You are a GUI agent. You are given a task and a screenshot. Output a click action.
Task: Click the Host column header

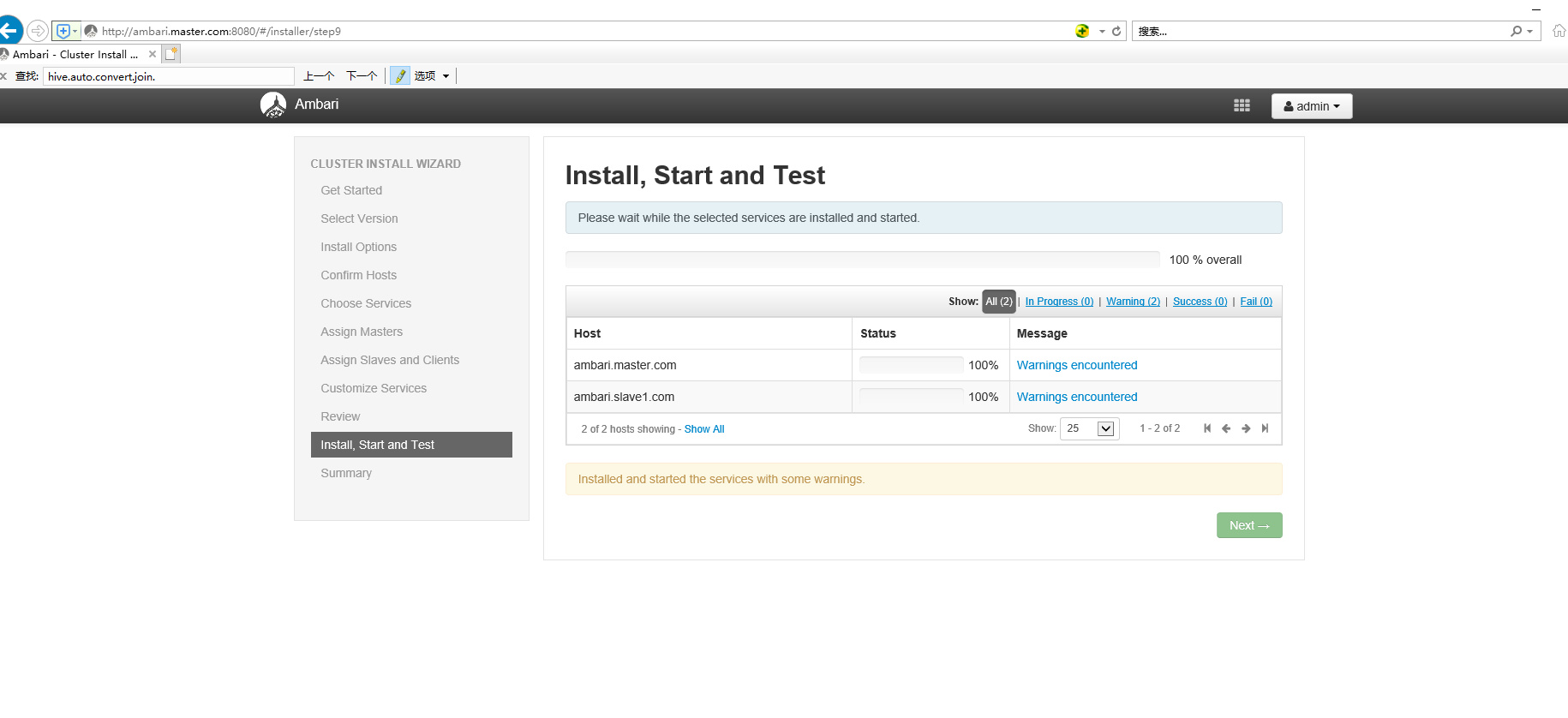(x=709, y=333)
